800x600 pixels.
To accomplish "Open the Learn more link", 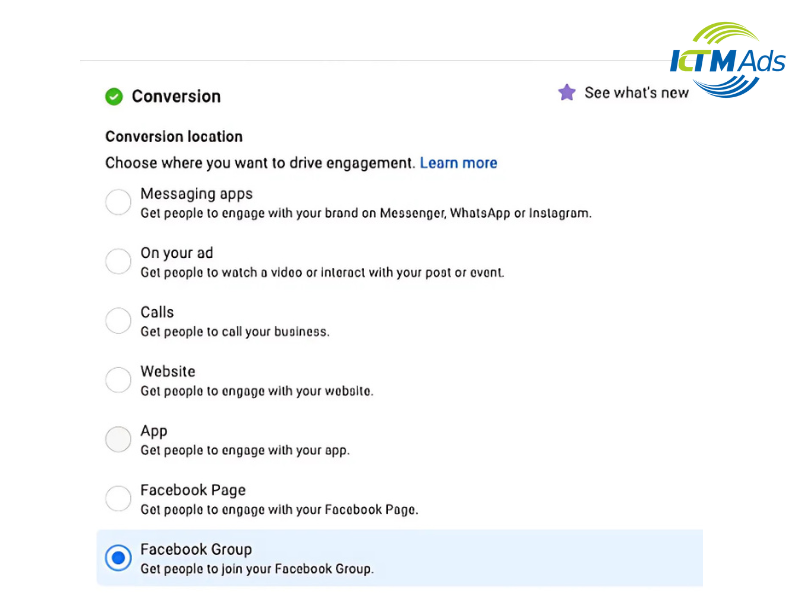I will (458, 163).
